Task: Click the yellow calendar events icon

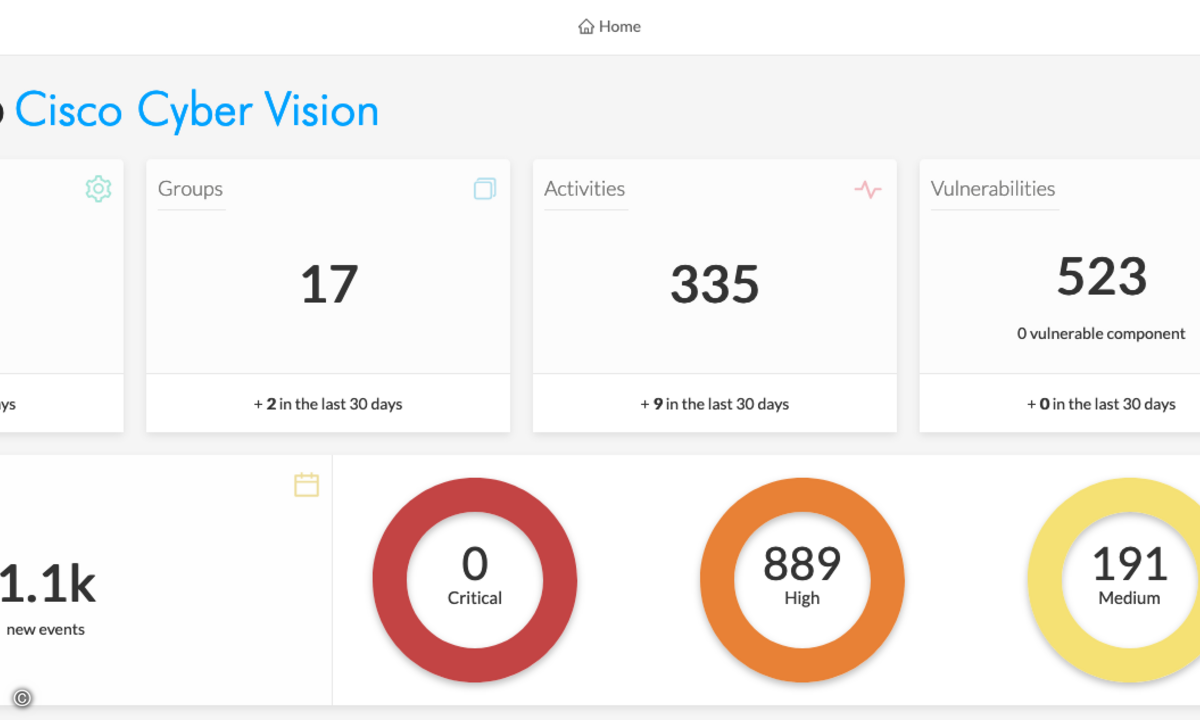Action: point(306,485)
